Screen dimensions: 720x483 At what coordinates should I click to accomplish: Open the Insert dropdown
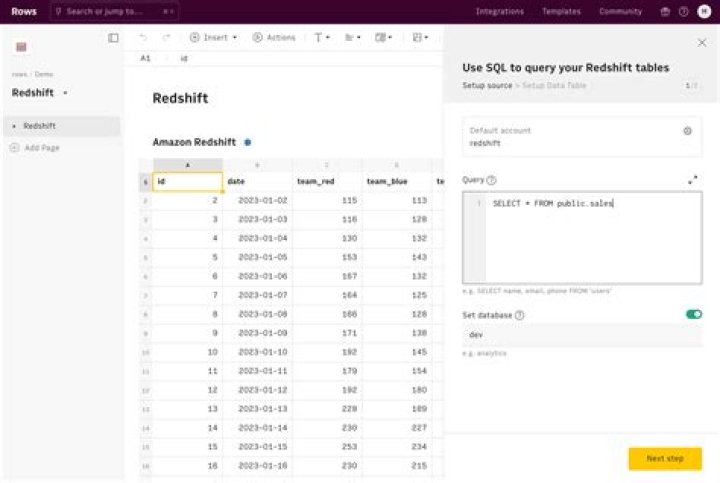click(x=214, y=38)
